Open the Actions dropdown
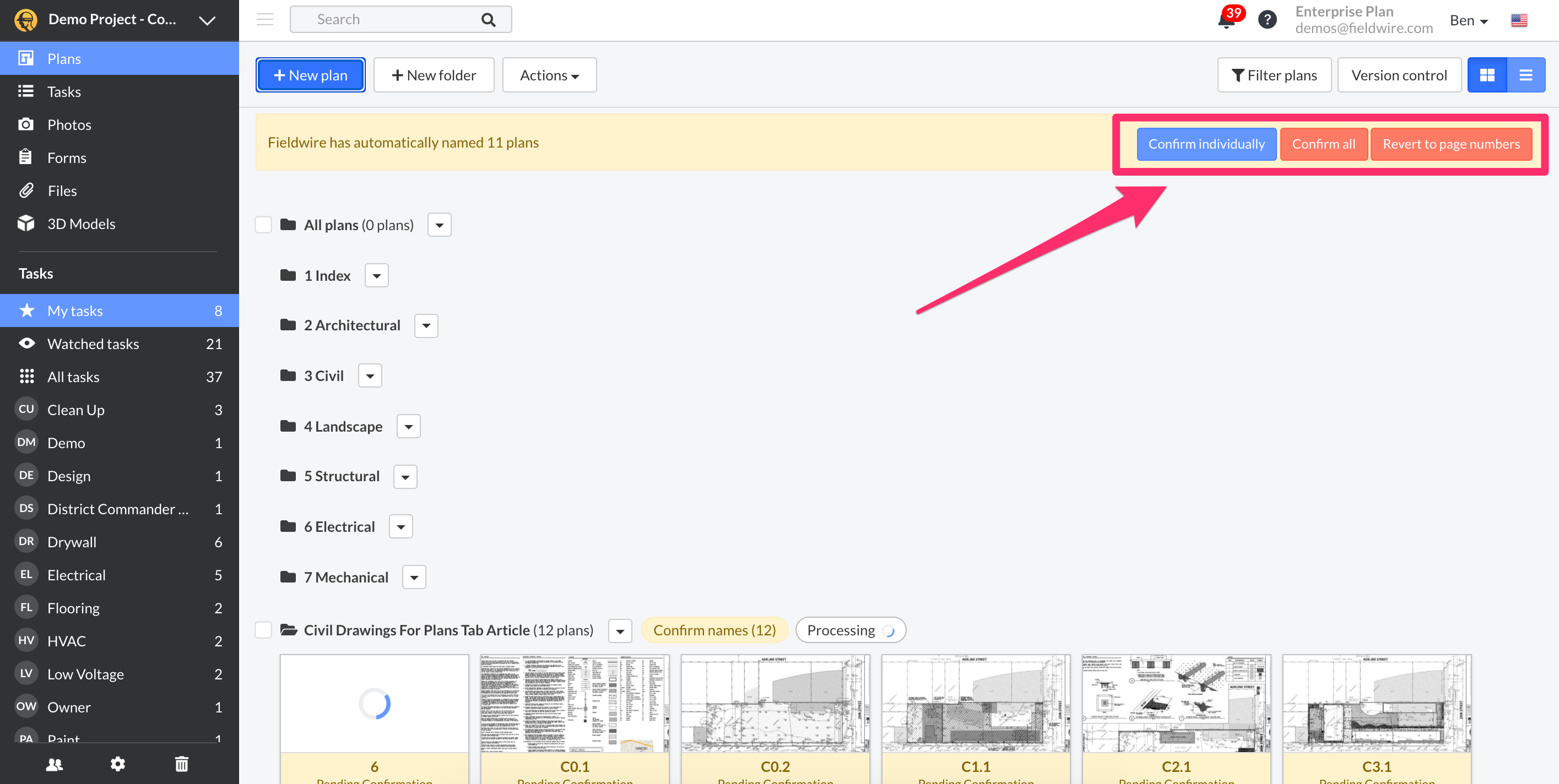This screenshot has width=1559, height=784. tap(549, 75)
